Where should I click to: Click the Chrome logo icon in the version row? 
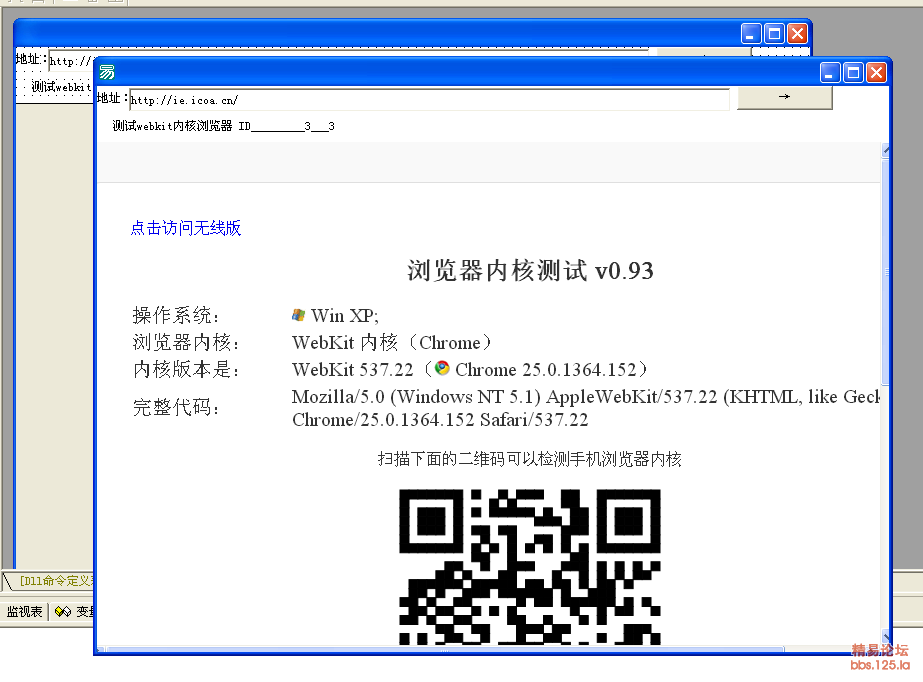[442, 368]
